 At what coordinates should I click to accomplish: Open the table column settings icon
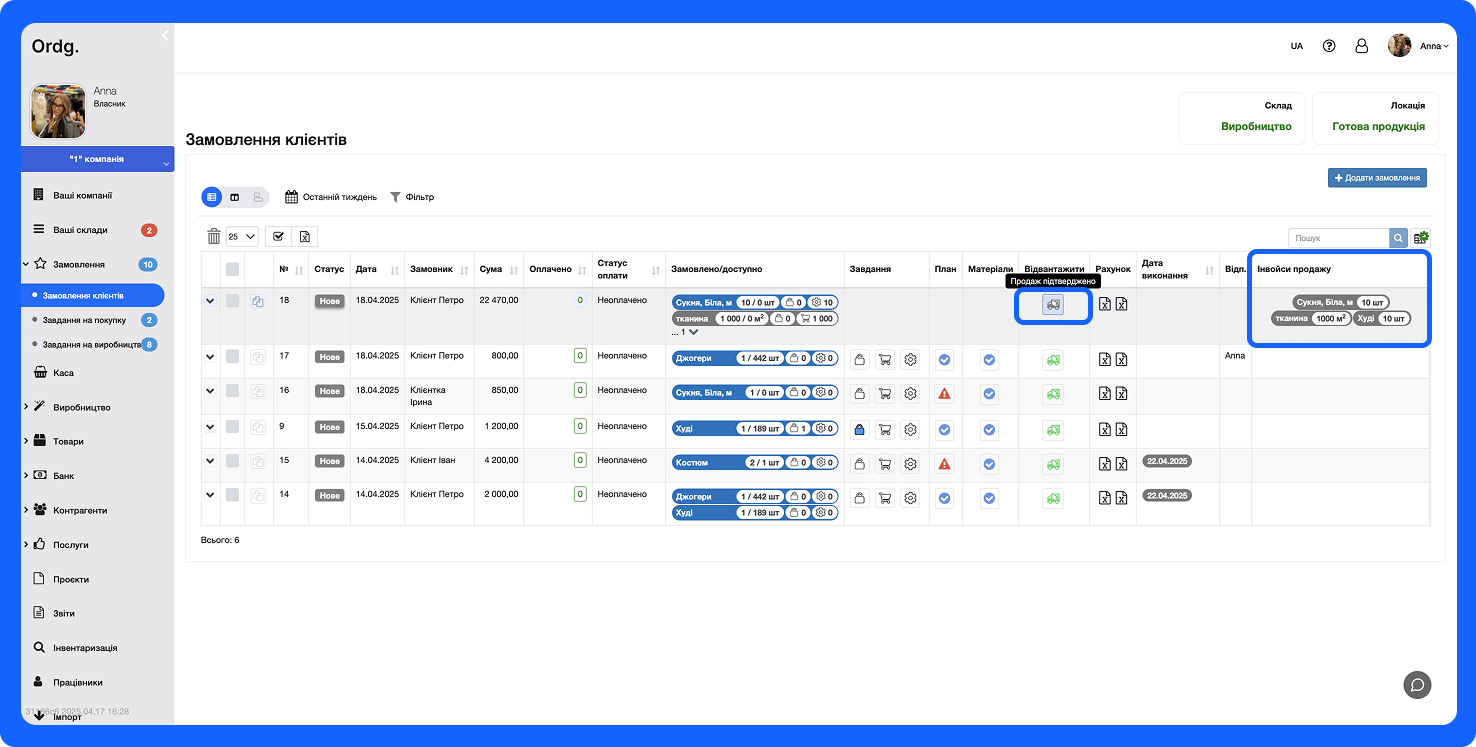[1421, 238]
